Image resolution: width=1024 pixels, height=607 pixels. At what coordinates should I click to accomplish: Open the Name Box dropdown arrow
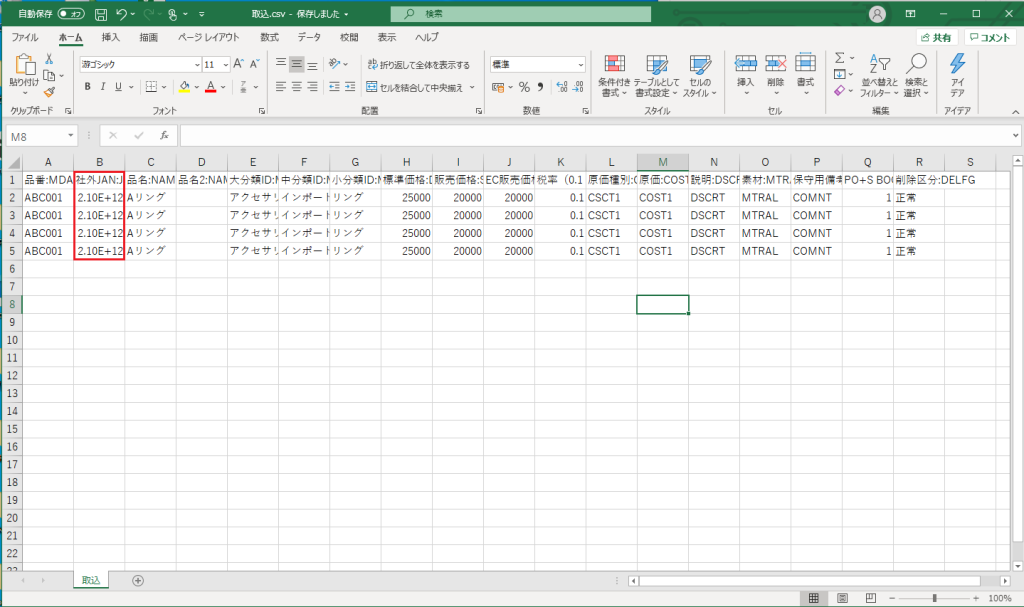coord(70,135)
